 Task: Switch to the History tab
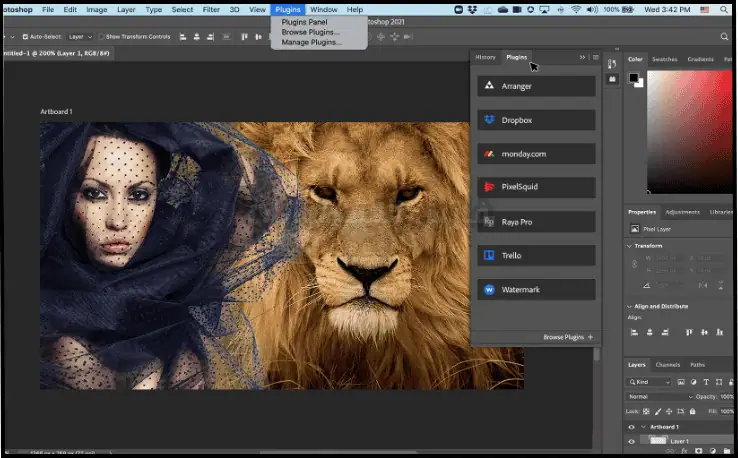pos(485,57)
